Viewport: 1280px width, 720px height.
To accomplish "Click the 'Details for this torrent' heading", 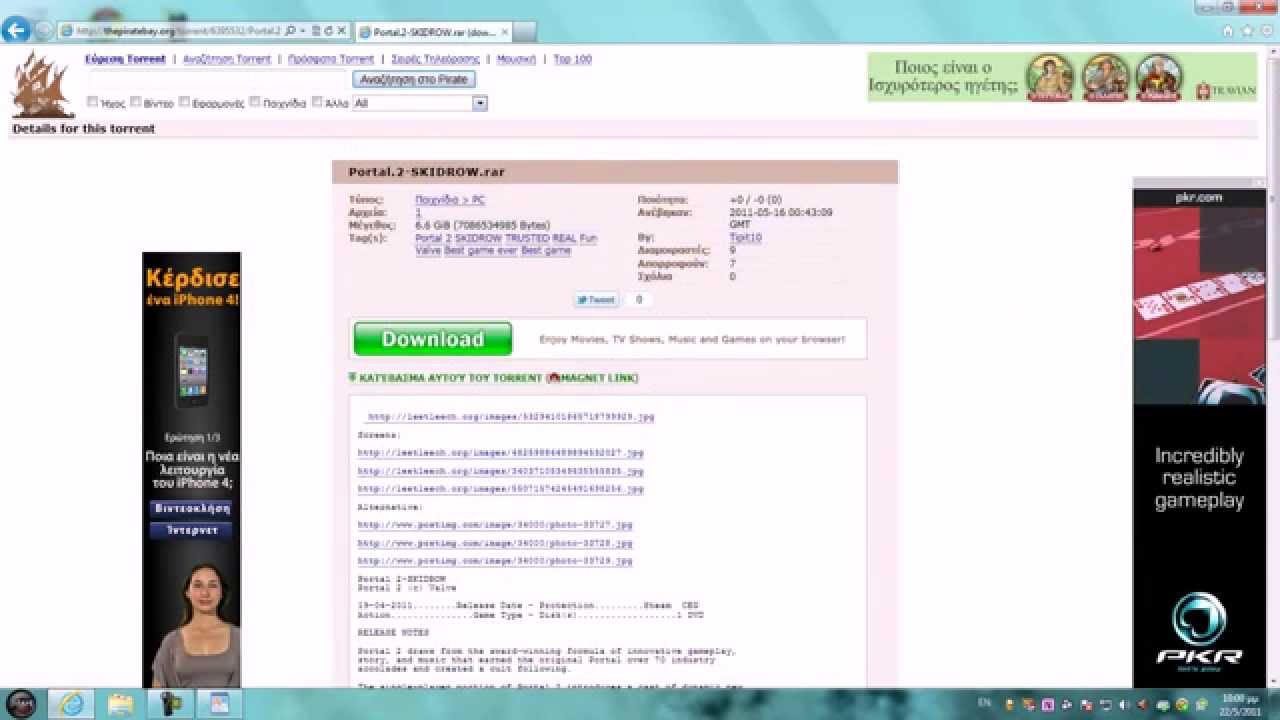I will [84, 129].
